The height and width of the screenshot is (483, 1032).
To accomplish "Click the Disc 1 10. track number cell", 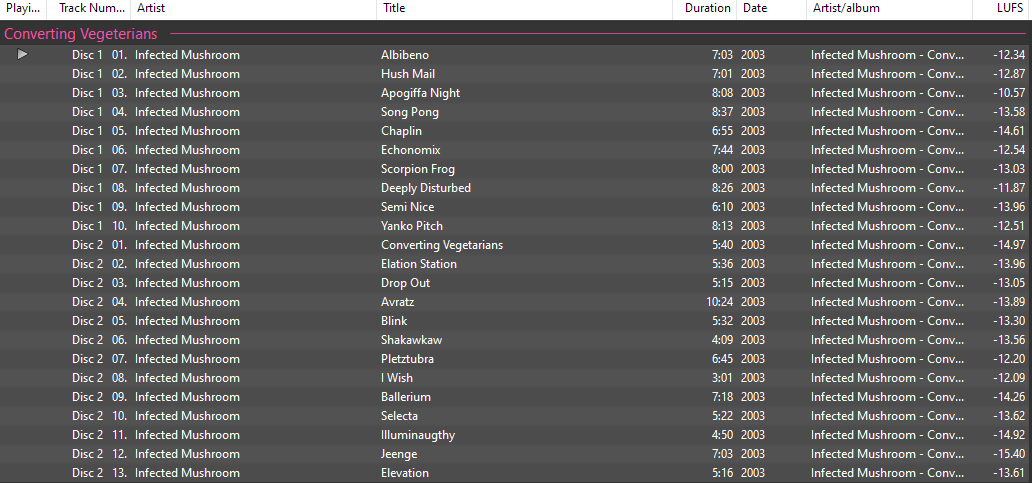I will 99,226.
